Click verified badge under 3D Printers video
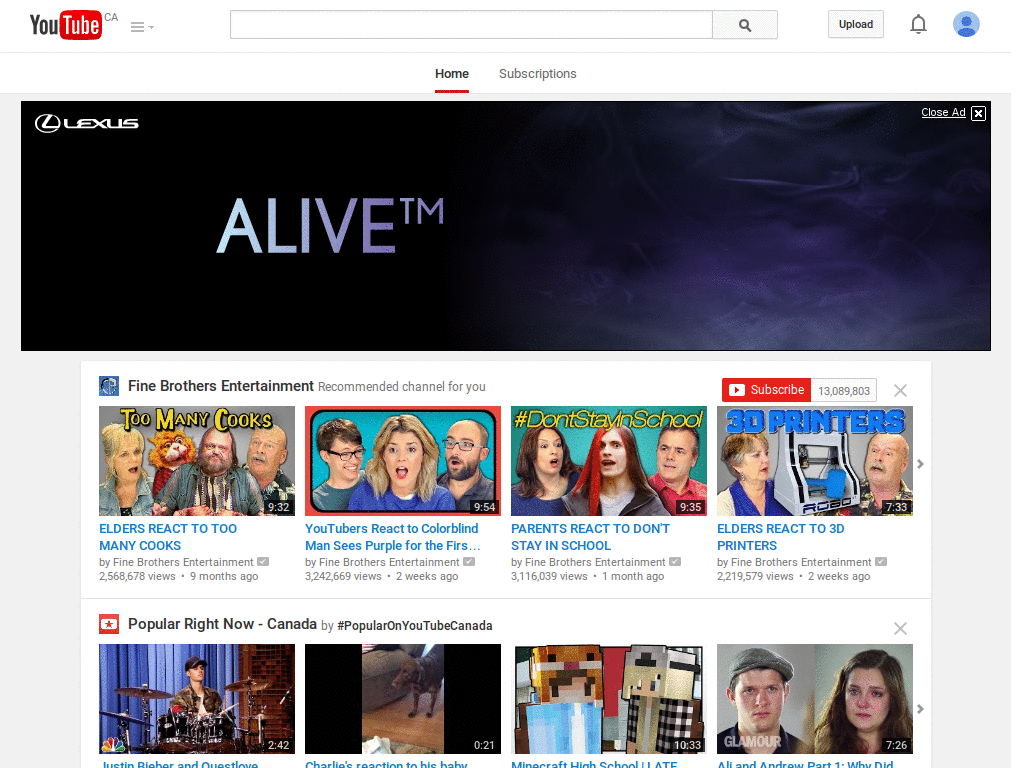 click(x=881, y=562)
